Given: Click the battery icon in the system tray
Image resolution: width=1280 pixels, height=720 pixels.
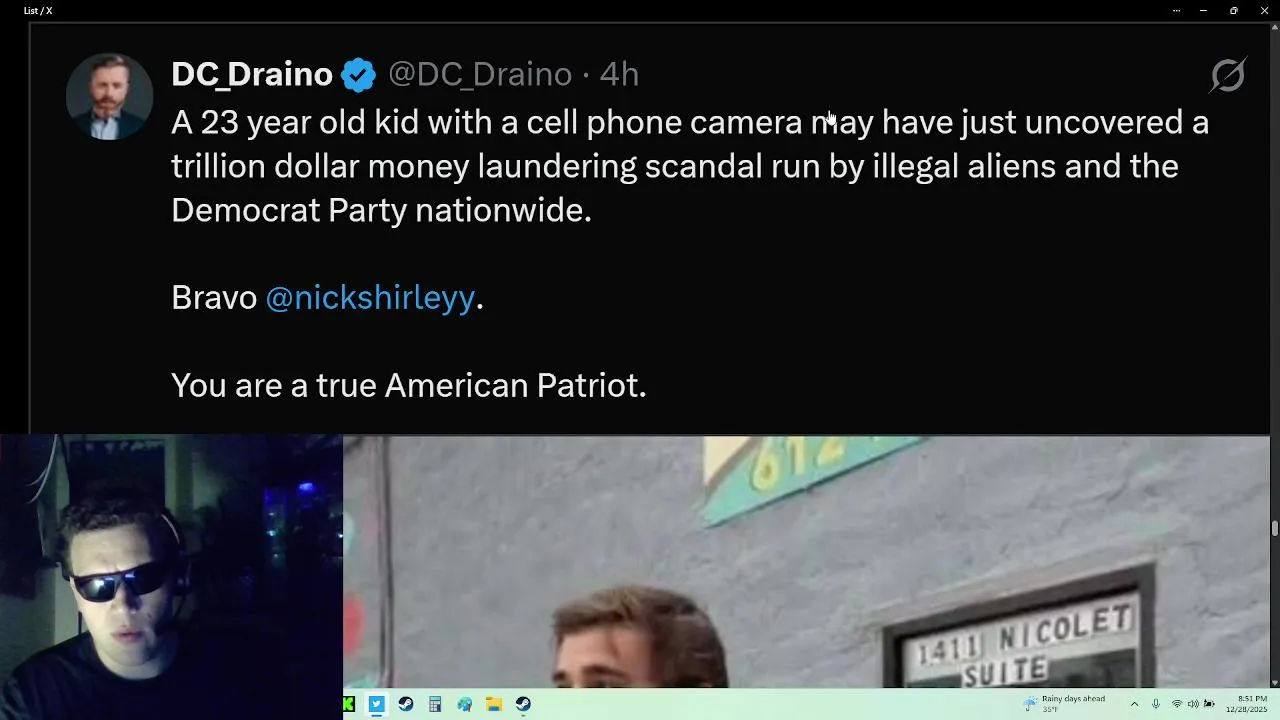Looking at the screenshot, I should click(1209, 704).
